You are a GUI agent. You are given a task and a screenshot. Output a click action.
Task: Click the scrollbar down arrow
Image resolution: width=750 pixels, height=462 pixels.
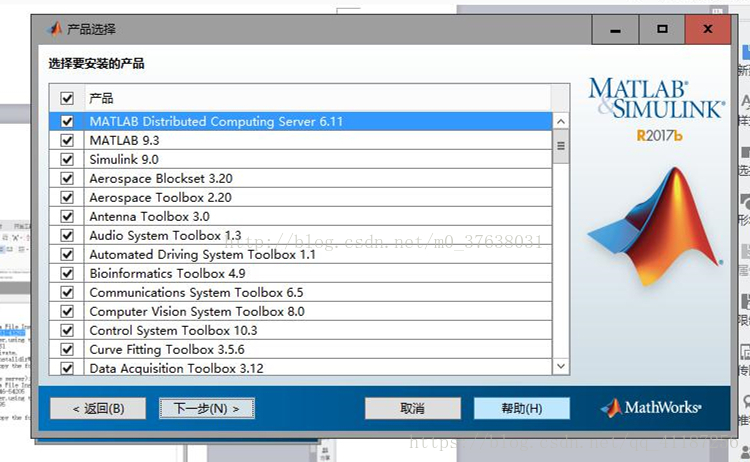tap(561, 366)
